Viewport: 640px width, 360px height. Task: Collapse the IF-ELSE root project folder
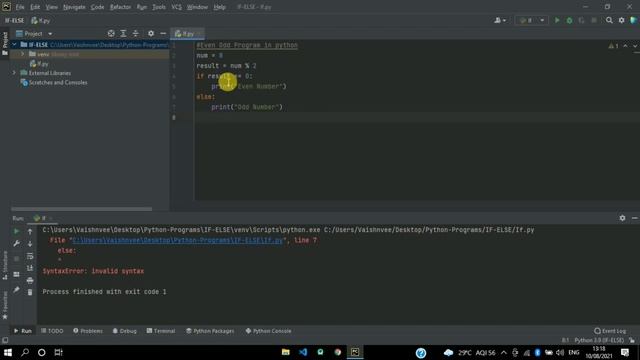(x=14, y=44)
